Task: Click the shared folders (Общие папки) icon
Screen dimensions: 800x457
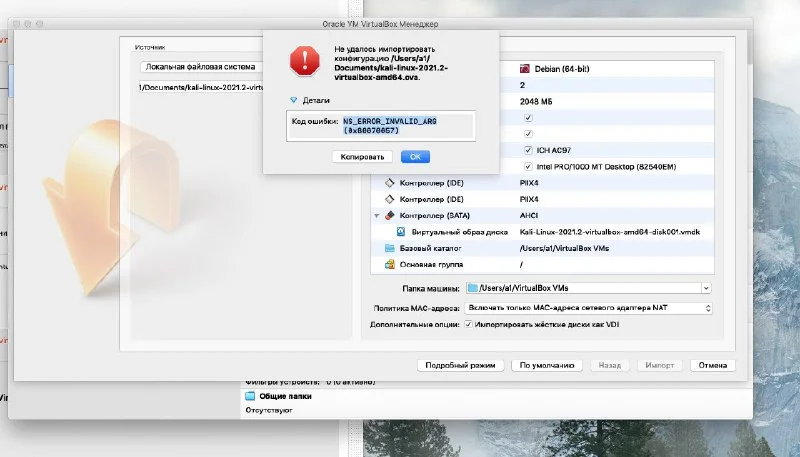Action: click(251, 396)
